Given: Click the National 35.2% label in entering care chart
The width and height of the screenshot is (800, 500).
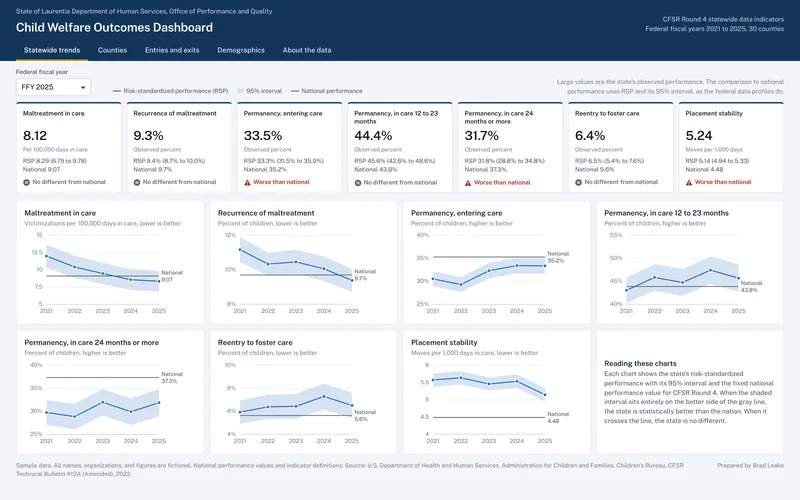Looking at the screenshot, I should [558, 257].
